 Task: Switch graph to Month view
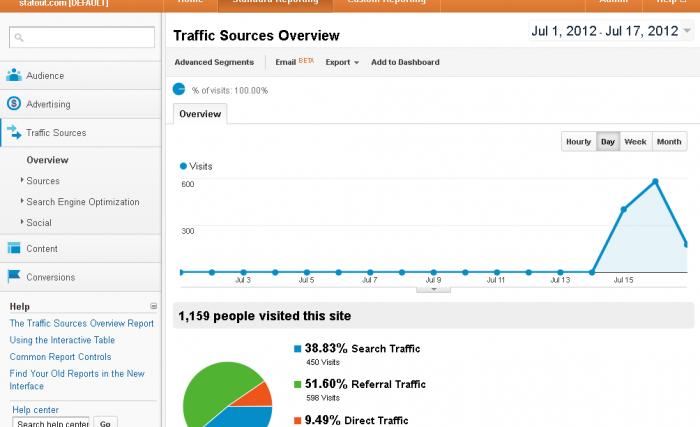click(x=669, y=142)
